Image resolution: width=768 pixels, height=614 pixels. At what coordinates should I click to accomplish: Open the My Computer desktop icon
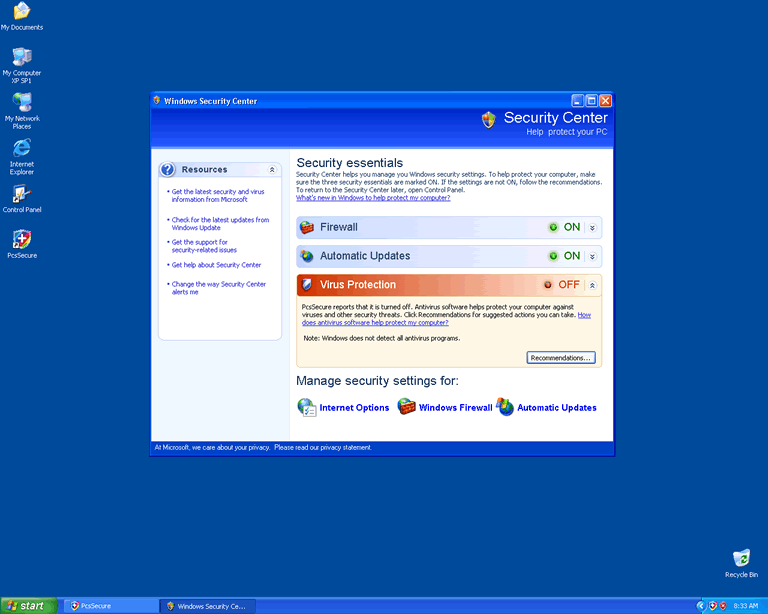coord(21,57)
